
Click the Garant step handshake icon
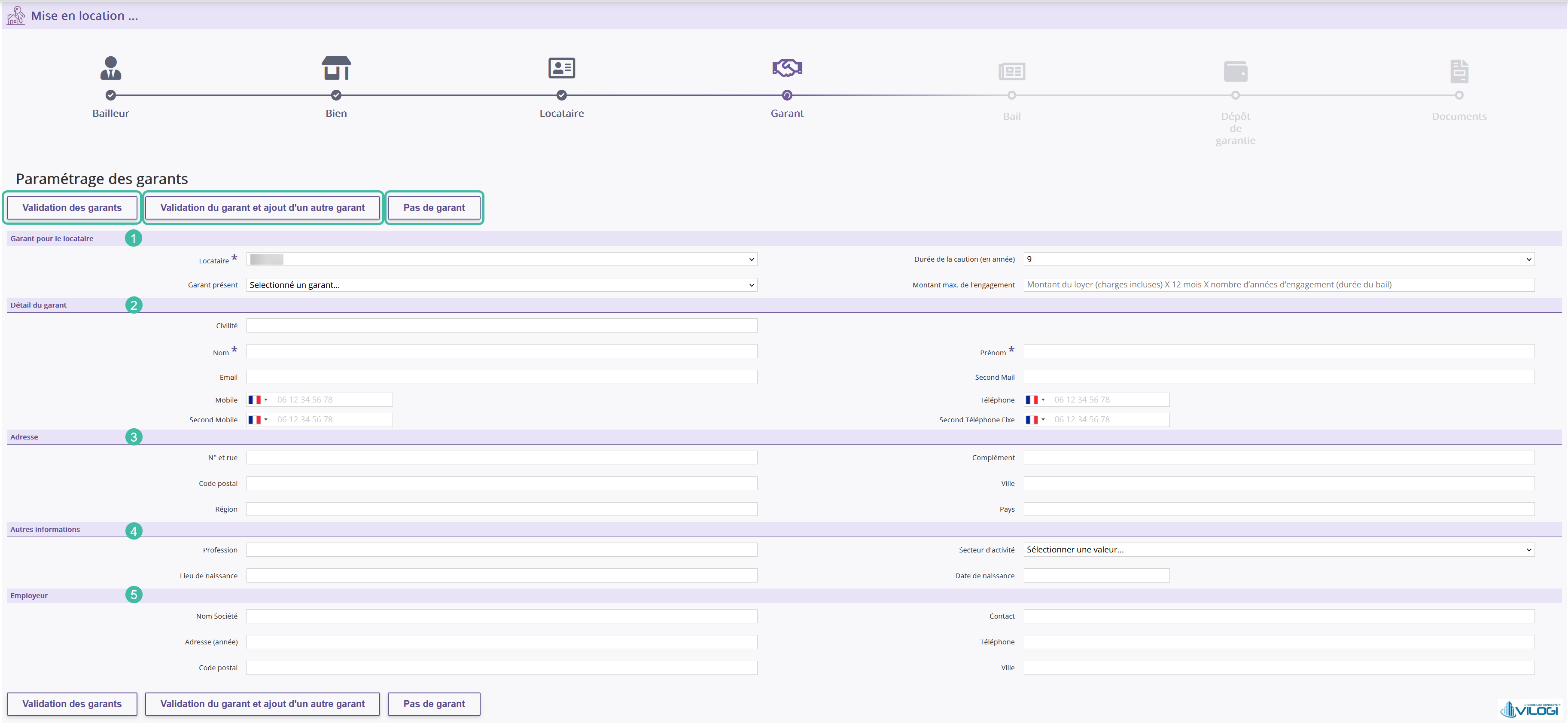pos(787,67)
